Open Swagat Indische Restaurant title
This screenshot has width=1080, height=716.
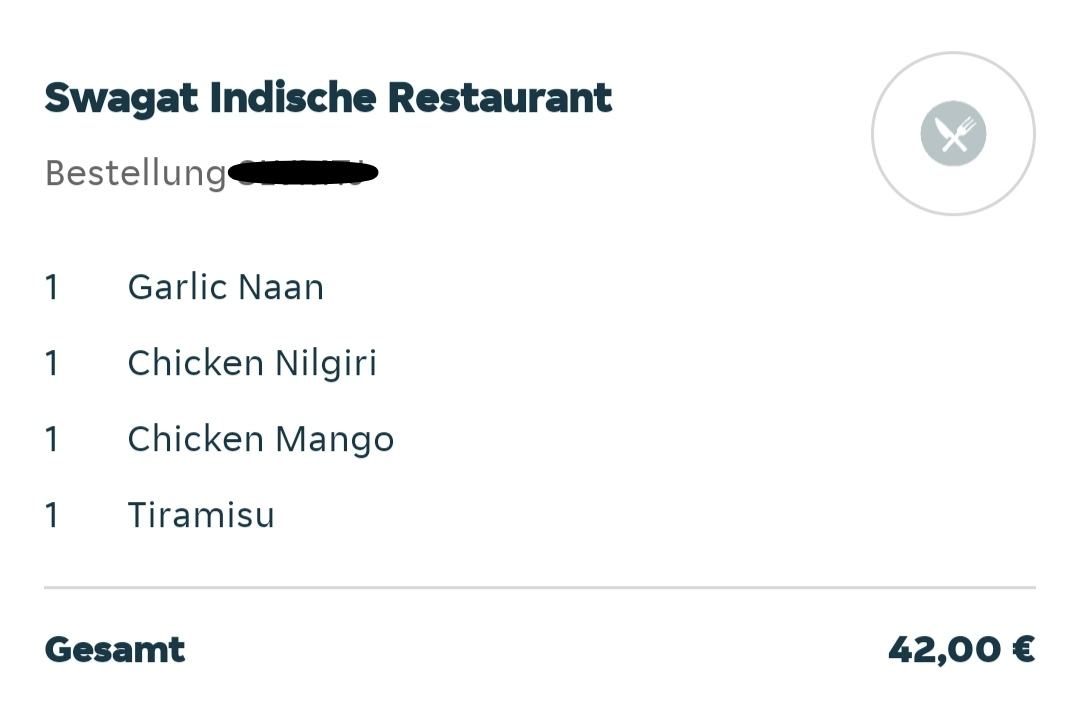coord(328,98)
